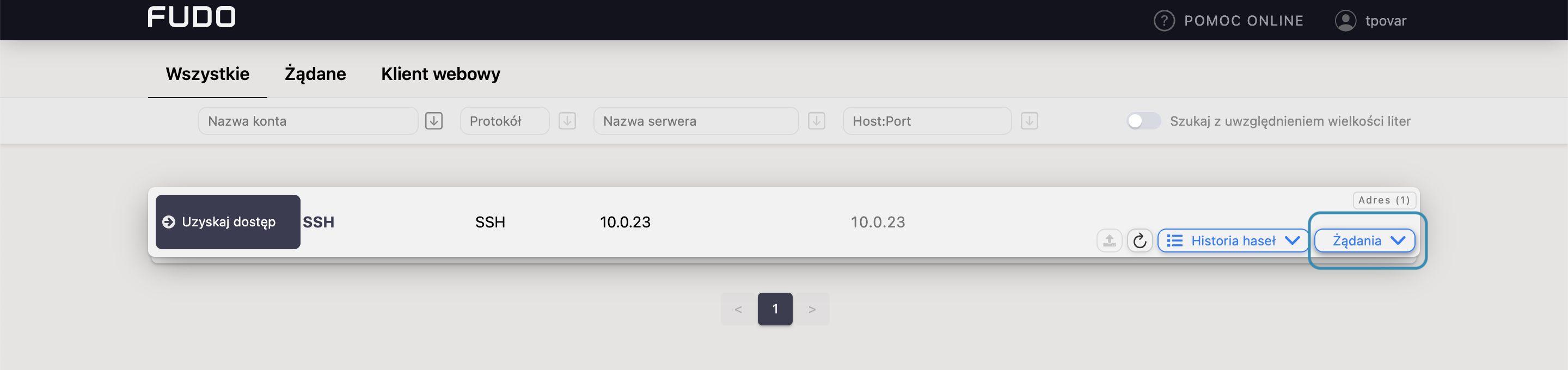1568x370 pixels.
Task: Click the upload icon in SSH row
Action: (1108, 241)
